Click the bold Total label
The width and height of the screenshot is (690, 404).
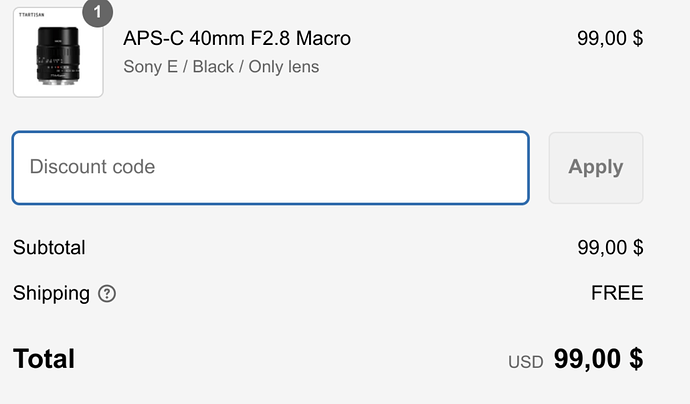(44, 359)
